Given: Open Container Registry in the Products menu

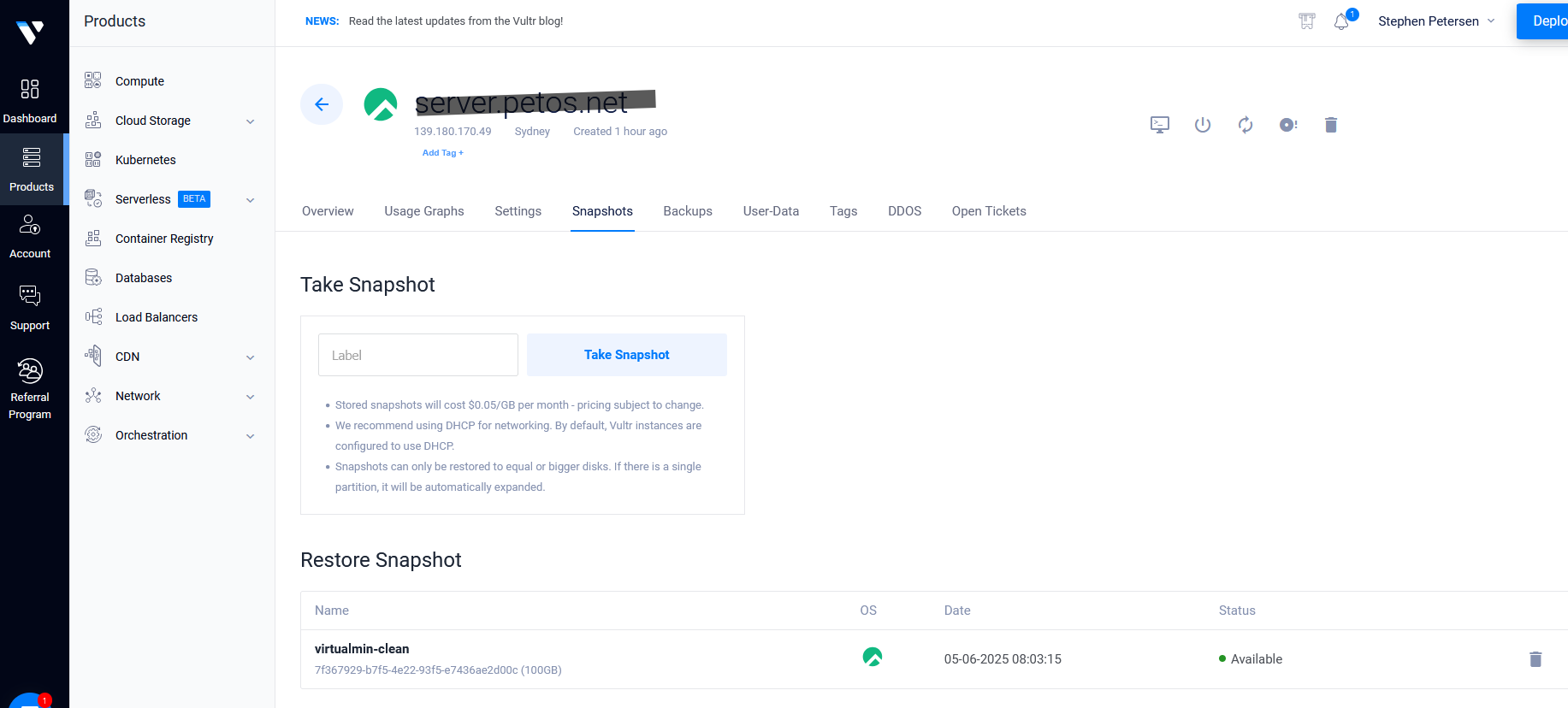Looking at the screenshot, I should pos(164,239).
